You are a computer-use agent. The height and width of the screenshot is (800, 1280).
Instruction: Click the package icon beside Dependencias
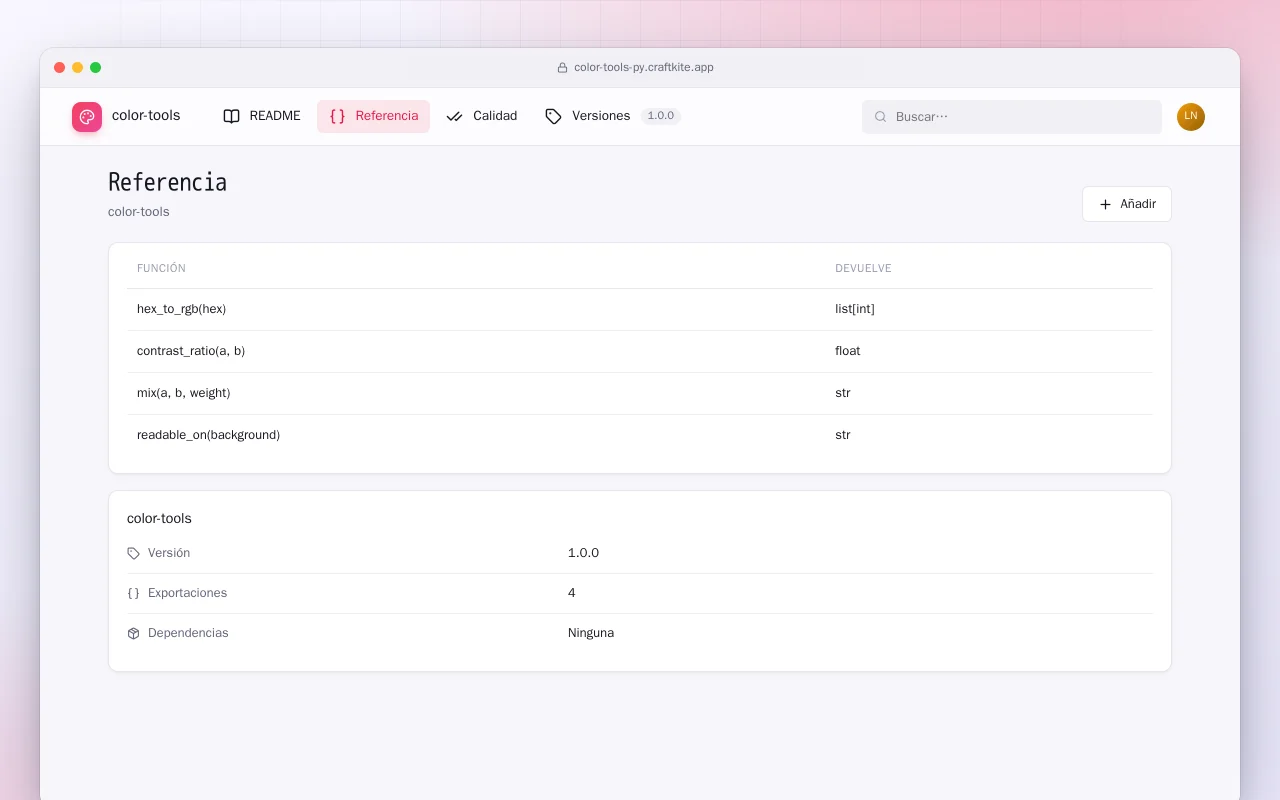point(134,633)
